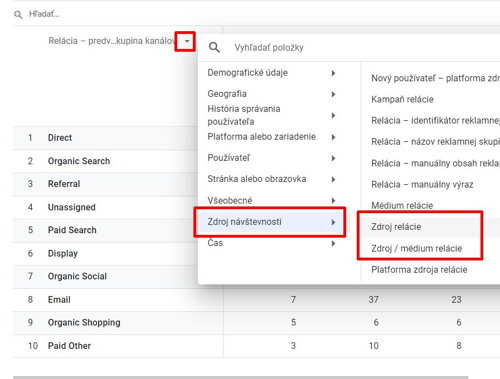Select Relácia – názov reklamnej skupiny
The height and width of the screenshot is (379, 500).
[x=435, y=142]
